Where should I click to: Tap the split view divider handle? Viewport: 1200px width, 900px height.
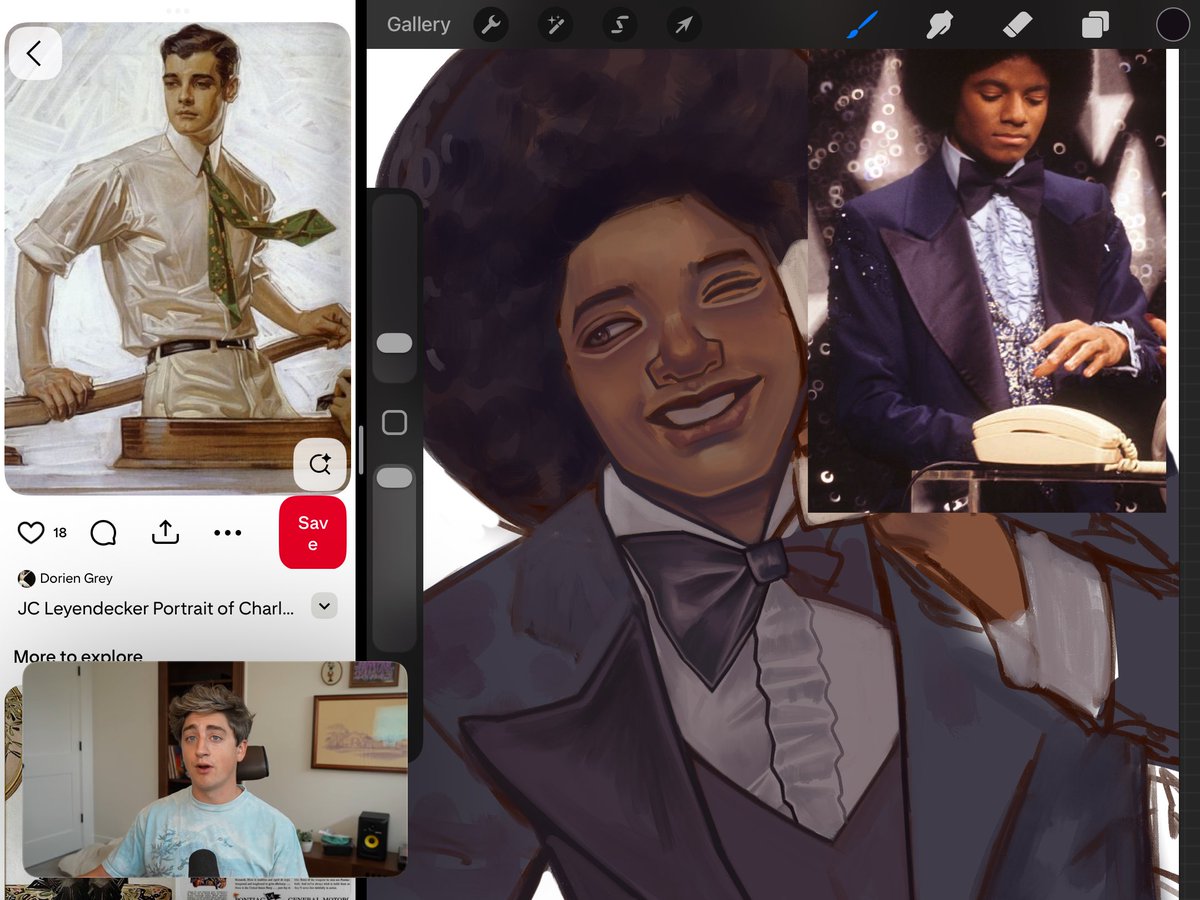[360, 450]
